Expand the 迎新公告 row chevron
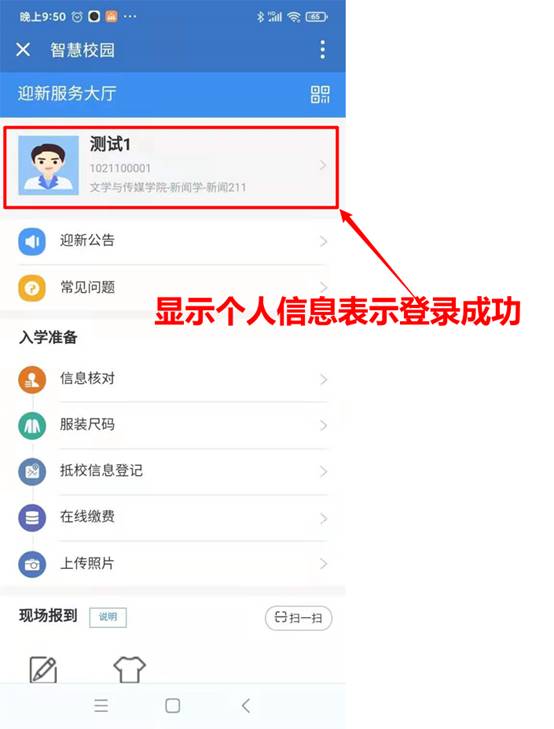 323,241
